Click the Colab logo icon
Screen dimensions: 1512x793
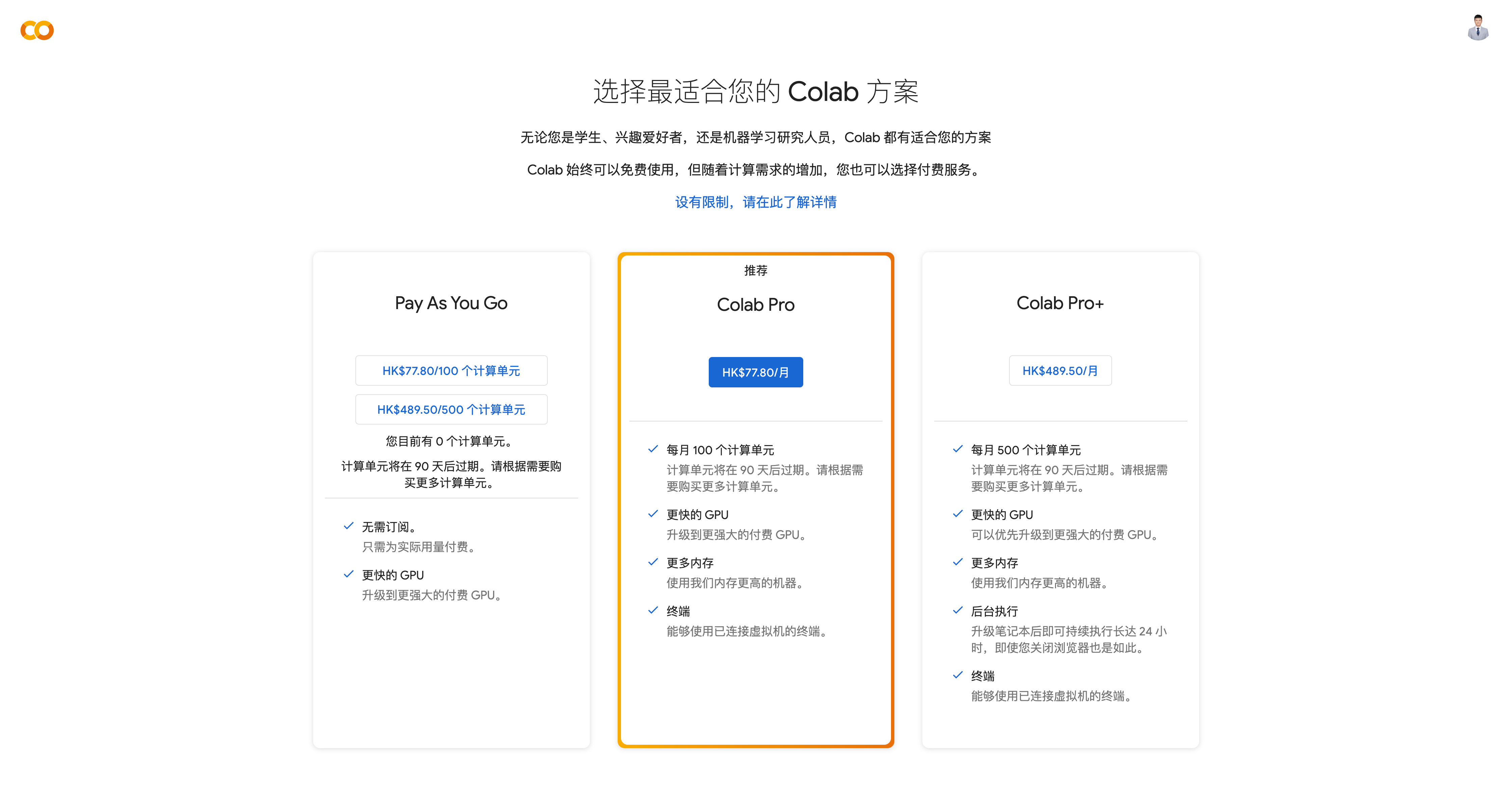click(x=37, y=30)
